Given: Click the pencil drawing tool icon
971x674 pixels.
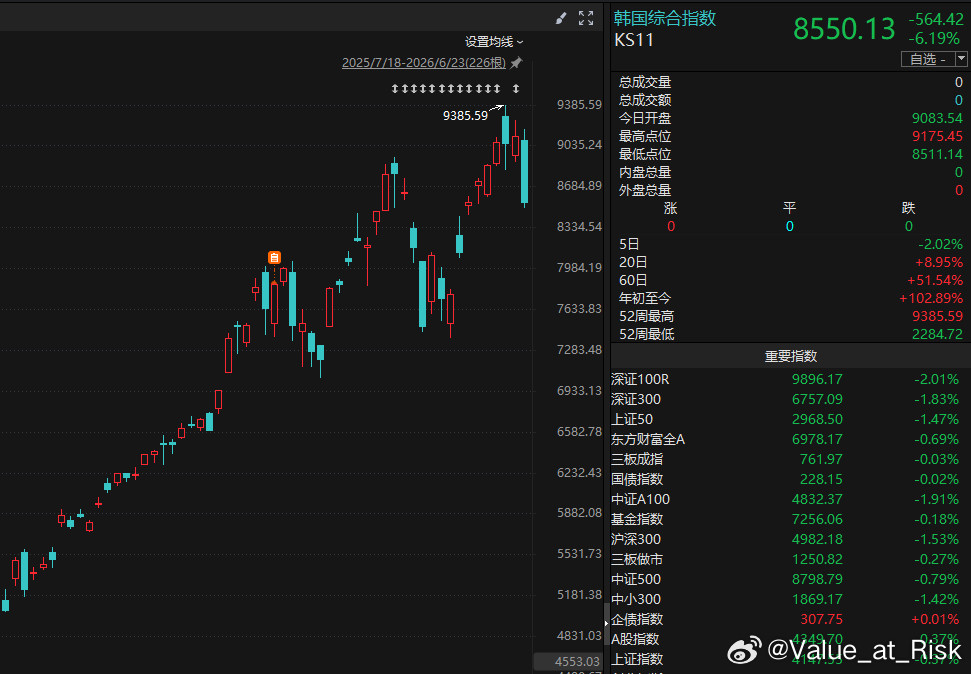Looking at the screenshot, I should point(561,18).
